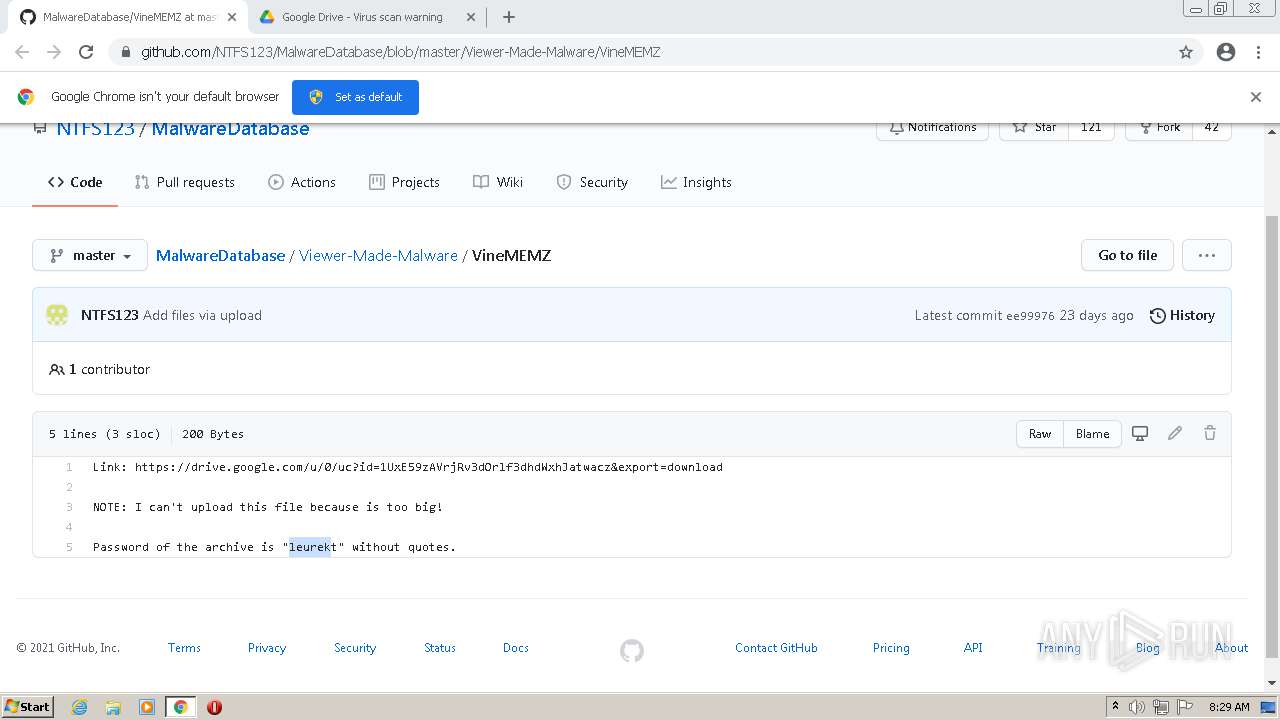Open the Projects tab
Viewport: 1280px width, 720px height.
[404, 182]
